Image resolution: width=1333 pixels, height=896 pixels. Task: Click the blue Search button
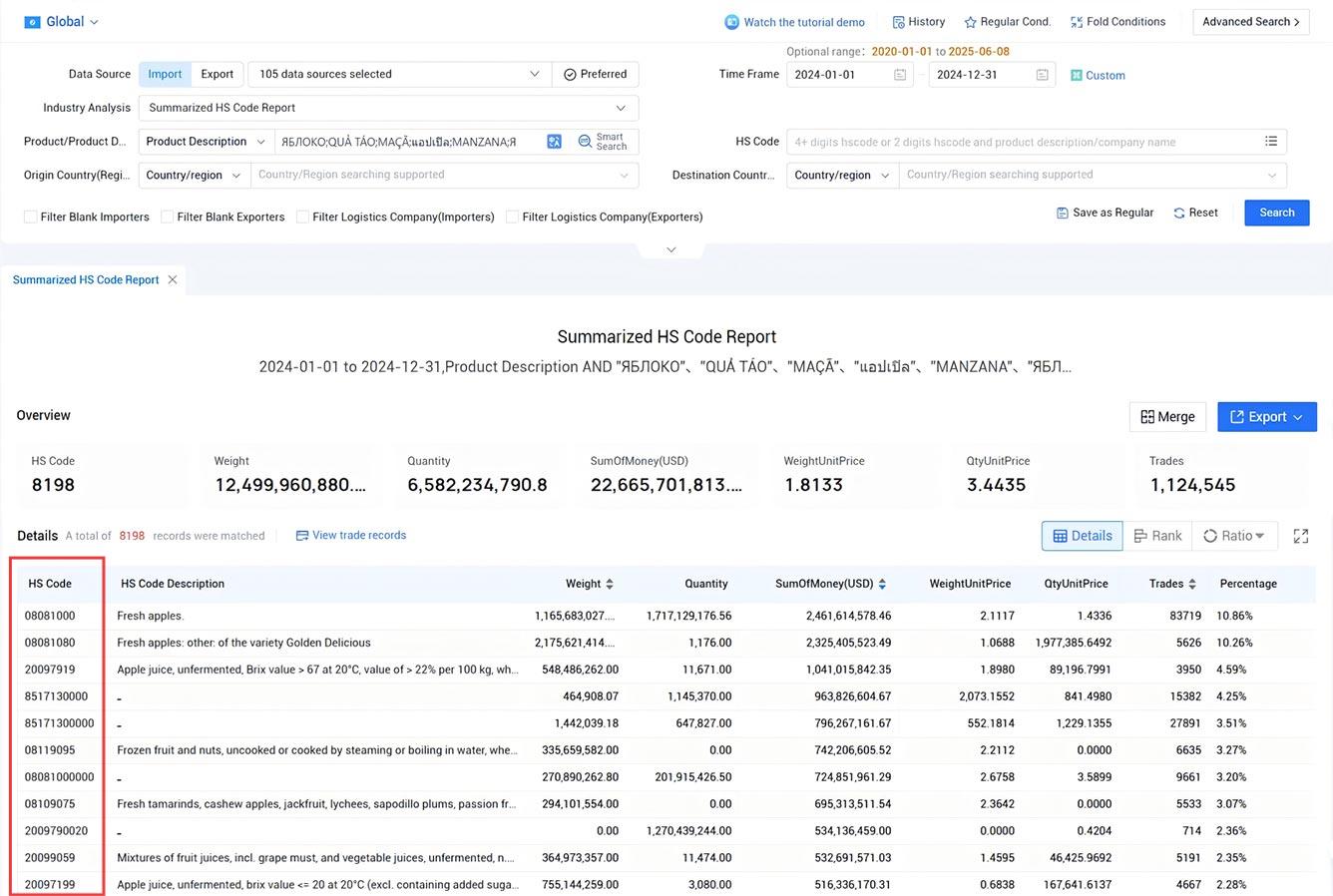1276,213
